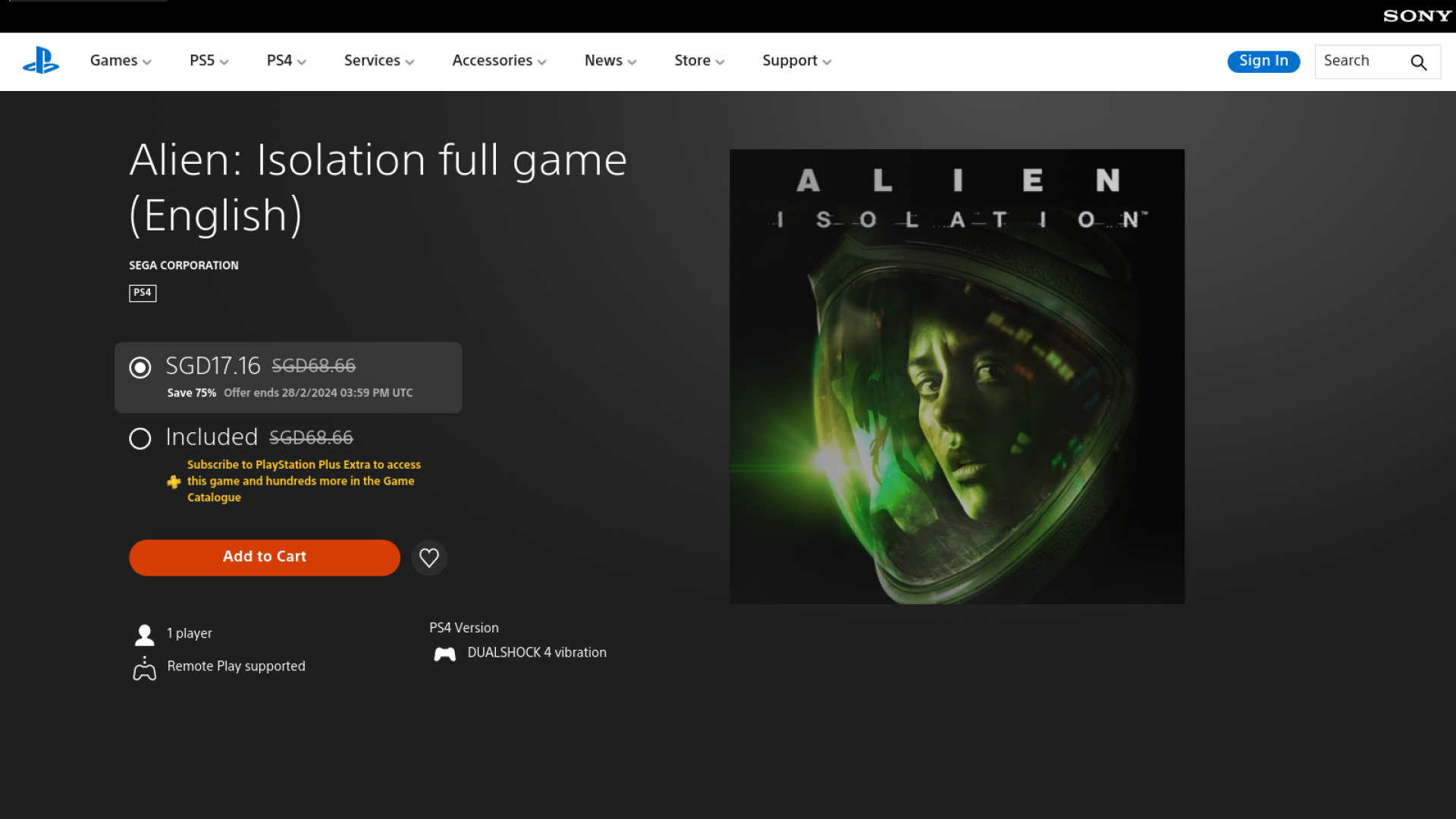Screen dimensions: 1456x819
Task: Click the Sony logo
Action: (x=1417, y=16)
